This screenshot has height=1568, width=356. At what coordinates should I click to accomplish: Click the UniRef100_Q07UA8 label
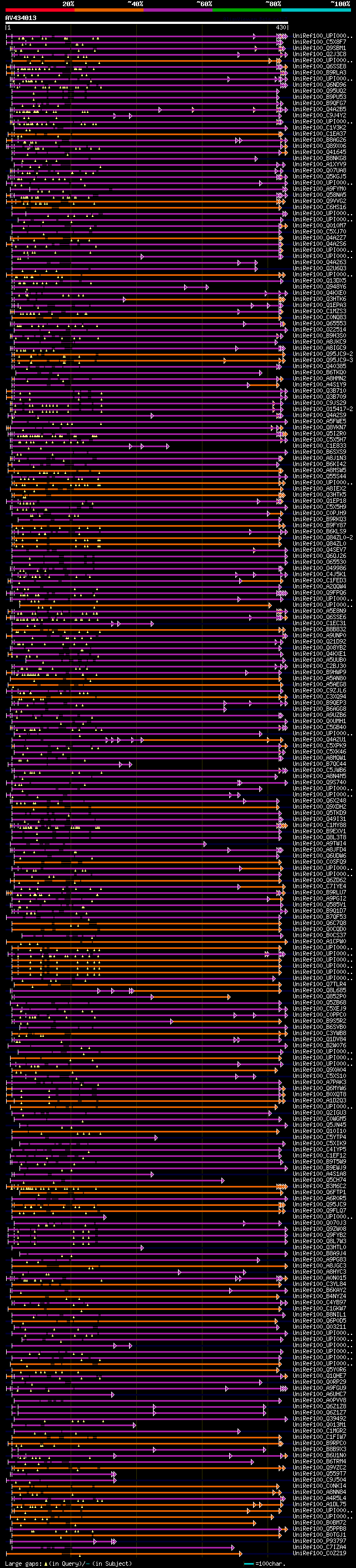[x=319, y=171]
